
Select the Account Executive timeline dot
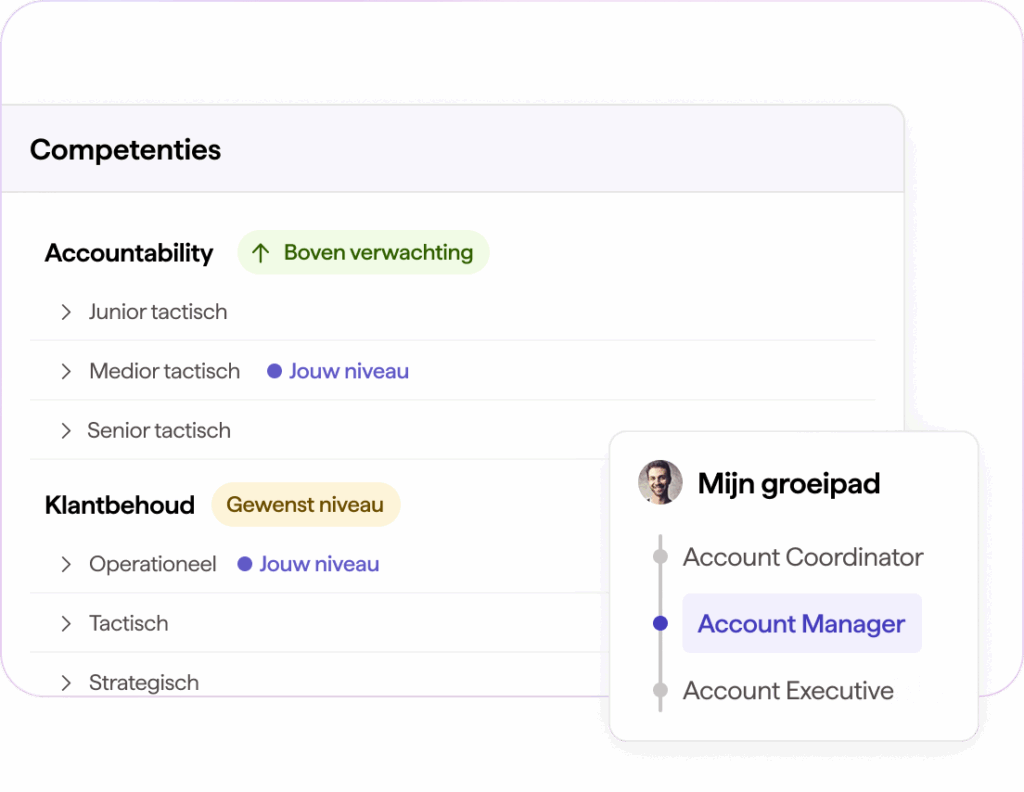click(660, 690)
